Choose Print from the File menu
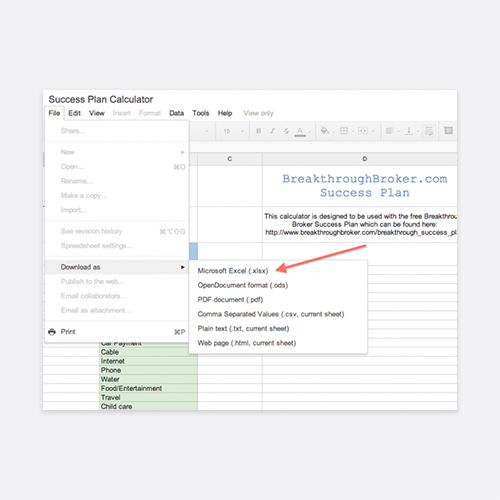 pos(117,332)
